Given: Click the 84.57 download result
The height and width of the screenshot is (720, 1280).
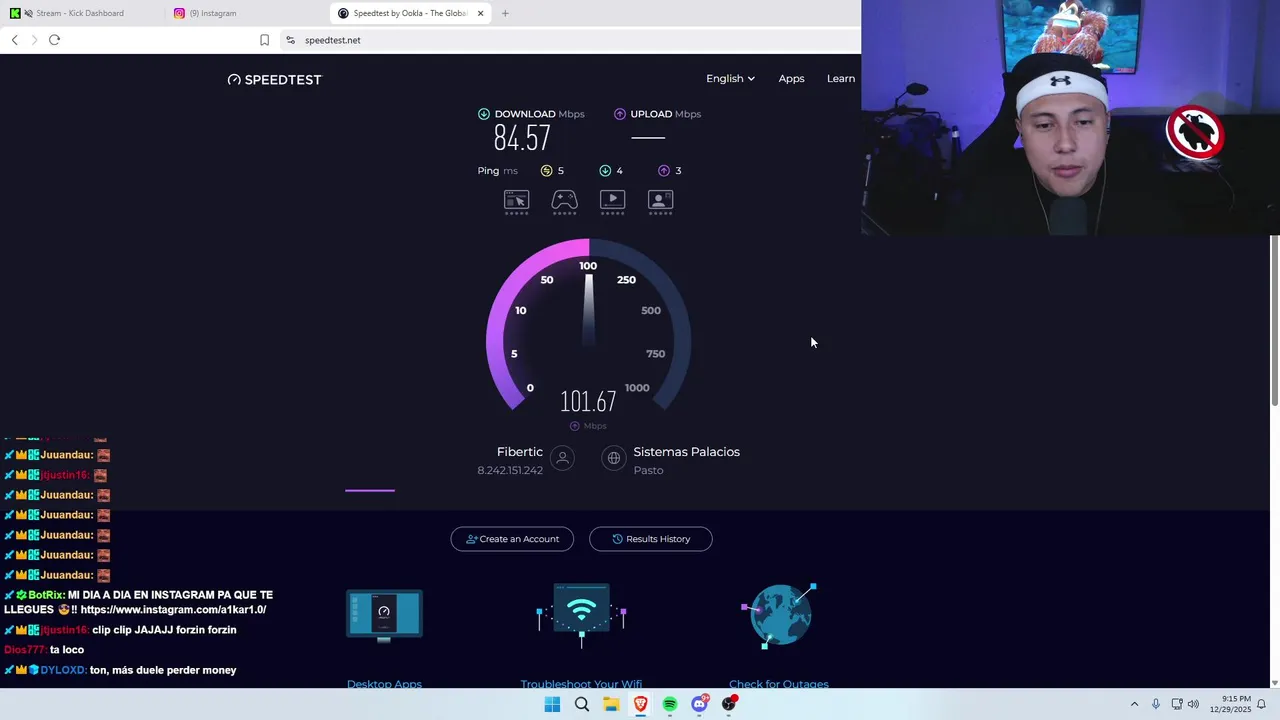Looking at the screenshot, I should 522,138.
